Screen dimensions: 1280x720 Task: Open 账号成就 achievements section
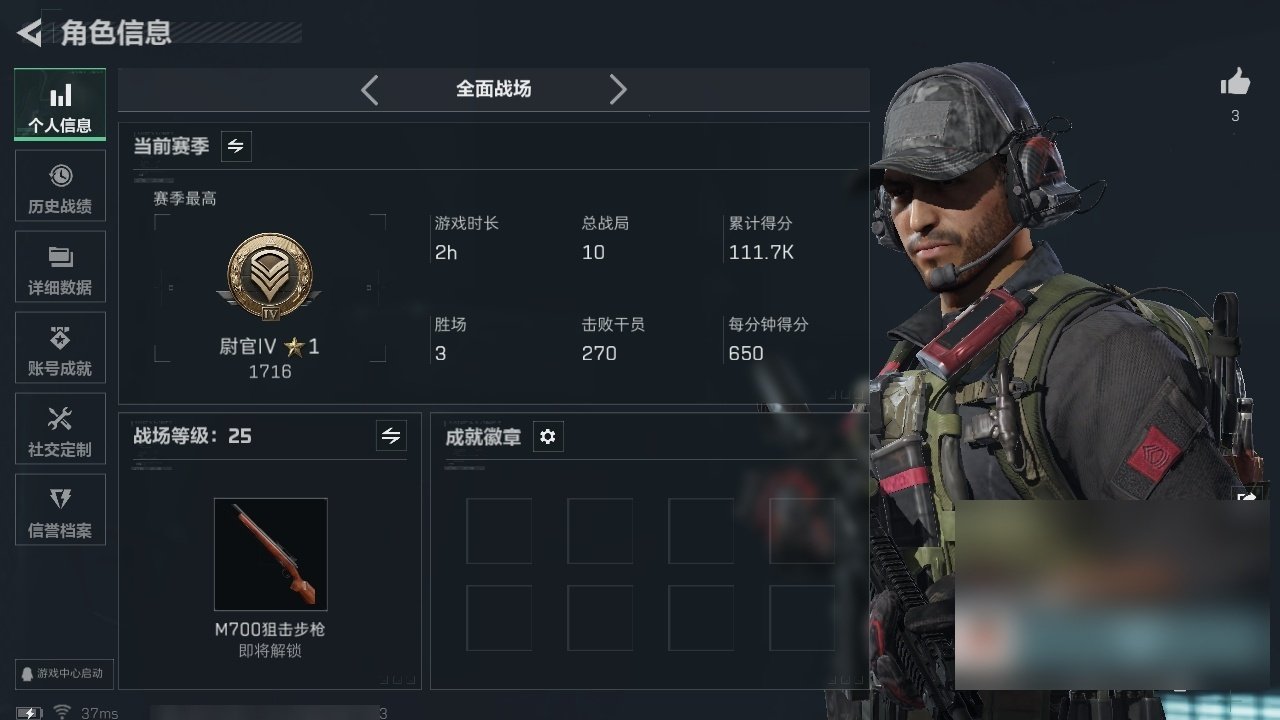click(60, 348)
